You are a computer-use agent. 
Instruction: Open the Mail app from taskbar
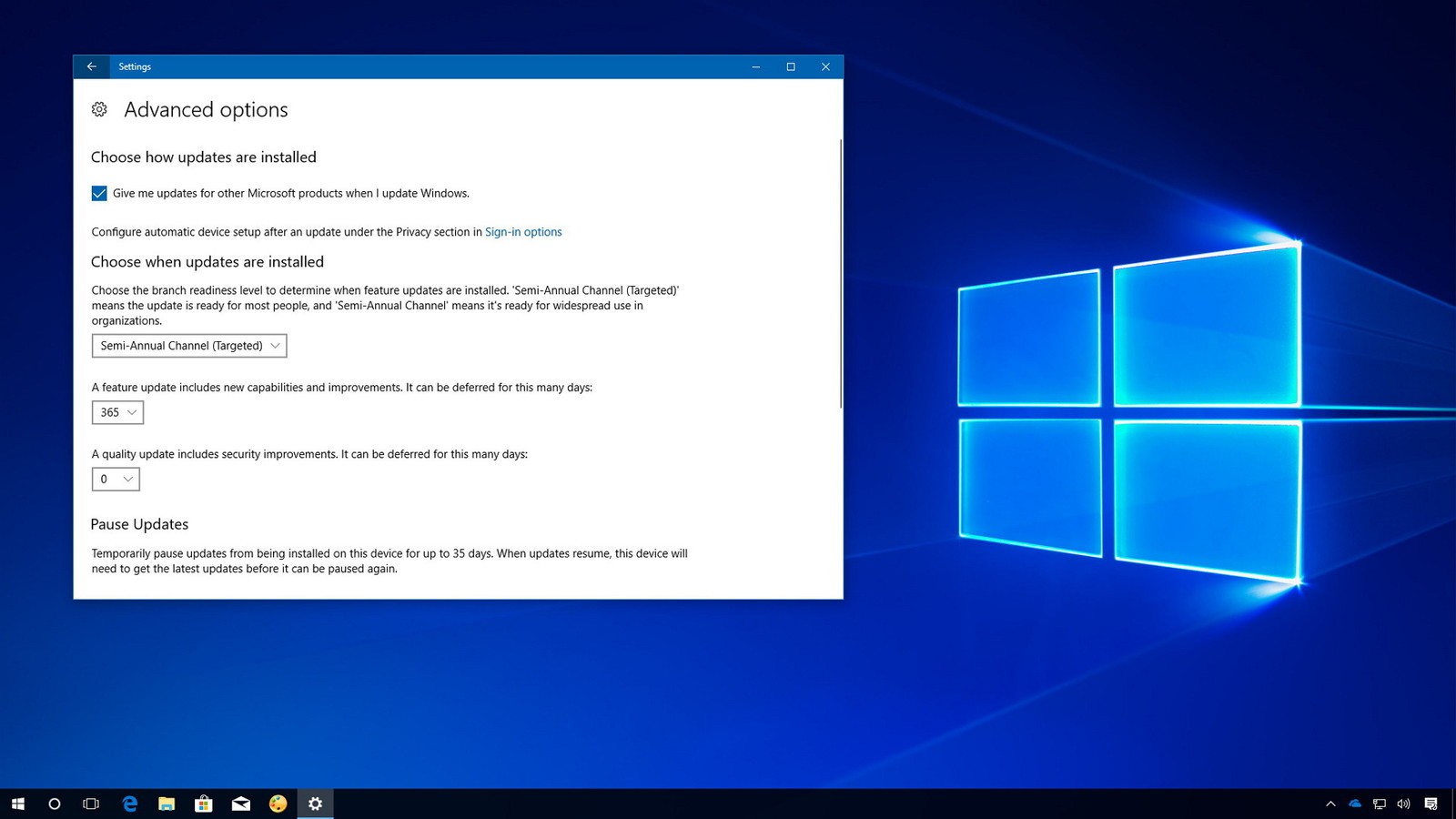(240, 804)
